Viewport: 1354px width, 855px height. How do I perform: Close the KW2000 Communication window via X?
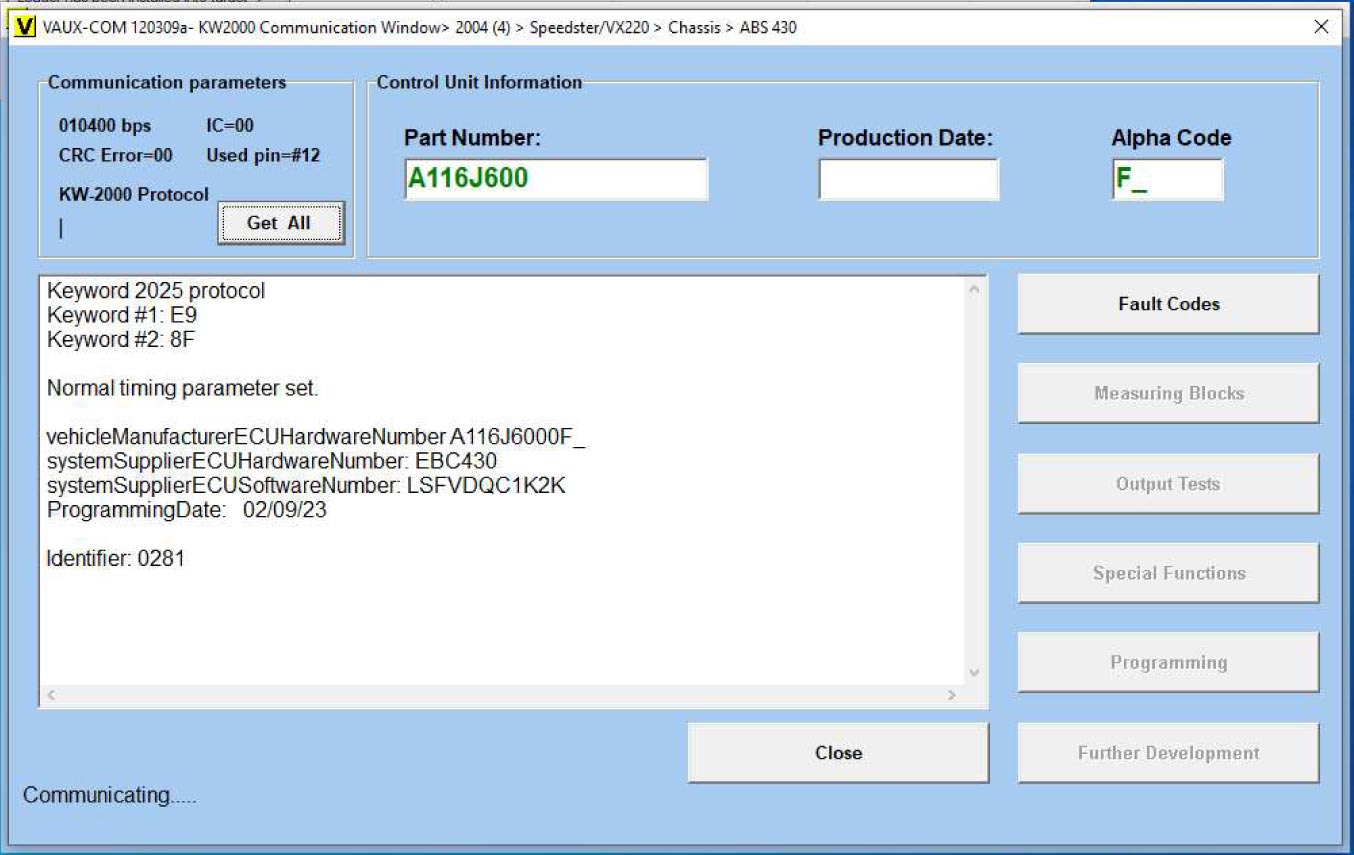click(x=1321, y=27)
